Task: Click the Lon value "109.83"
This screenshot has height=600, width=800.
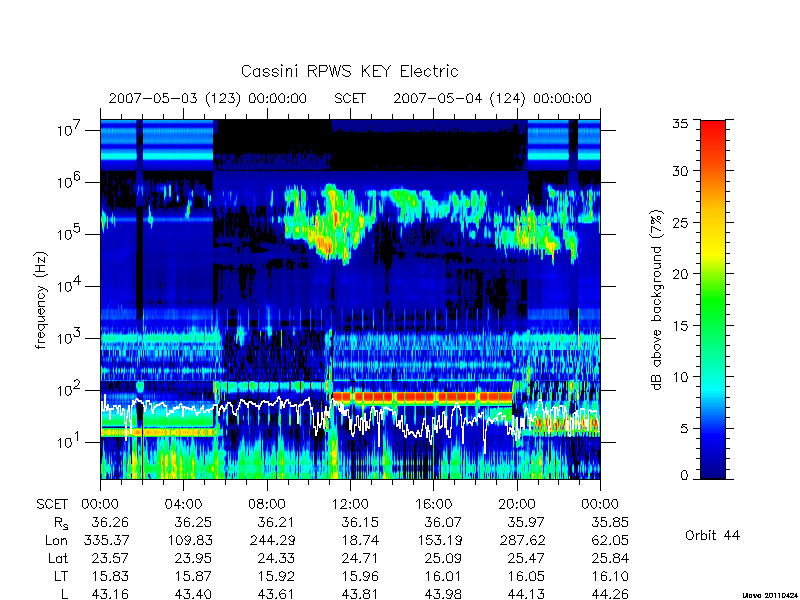Action: click(x=190, y=540)
